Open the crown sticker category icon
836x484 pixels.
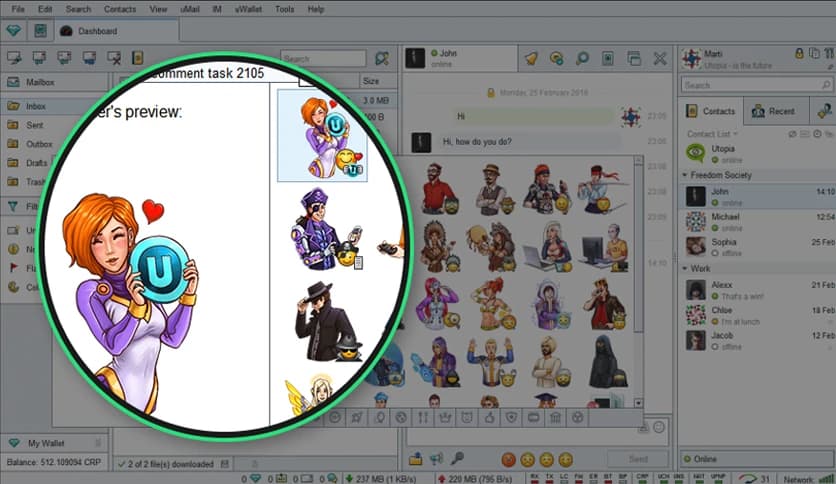point(445,417)
